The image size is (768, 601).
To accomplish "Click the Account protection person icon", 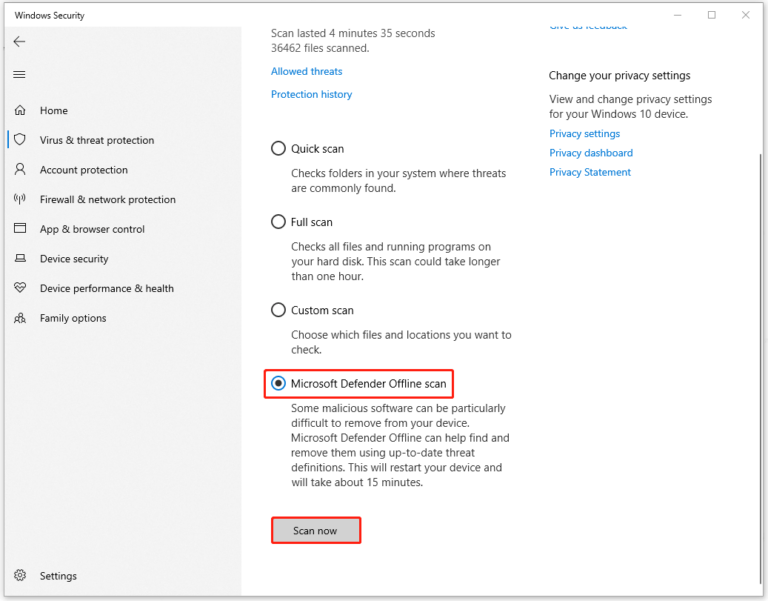I will [x=20, y=169].
